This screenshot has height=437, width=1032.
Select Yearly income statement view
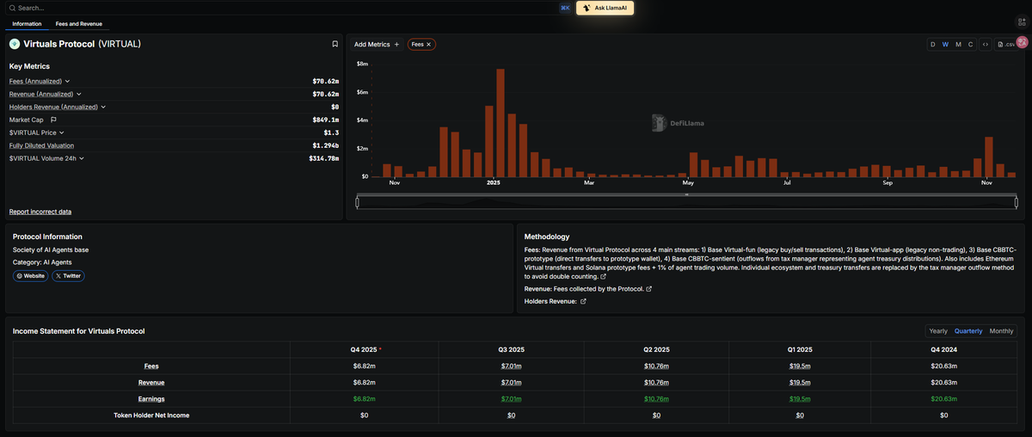pos(938,331)
